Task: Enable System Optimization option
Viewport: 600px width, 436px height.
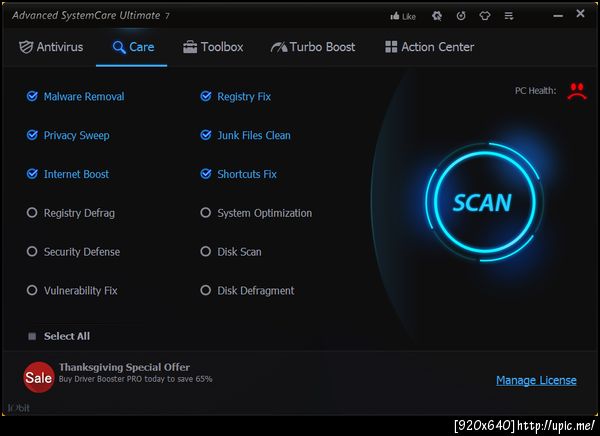Action: 206,212
